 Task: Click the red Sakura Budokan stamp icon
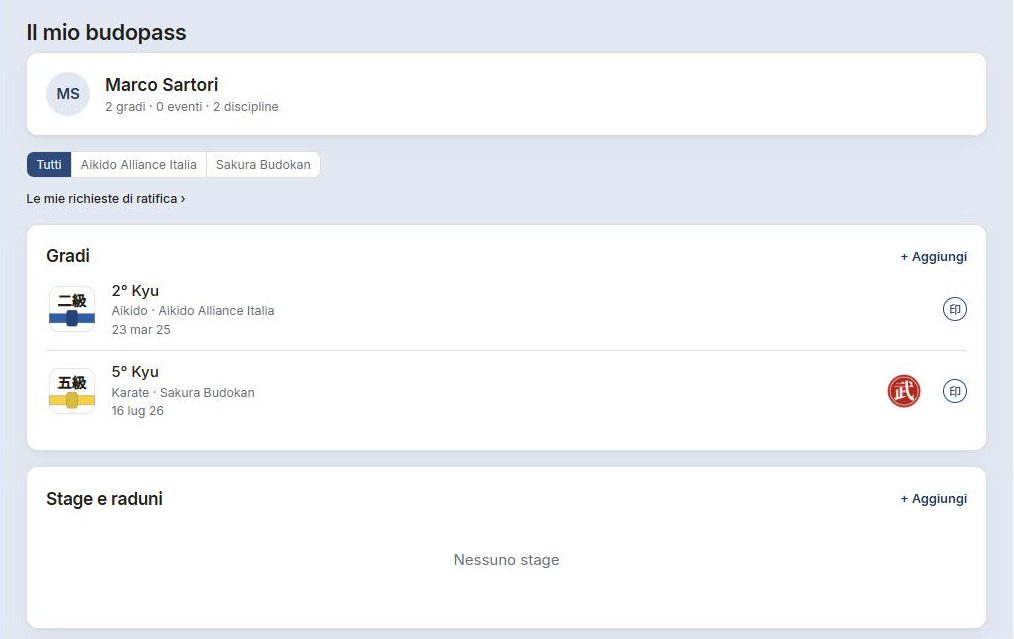[903, 391]
